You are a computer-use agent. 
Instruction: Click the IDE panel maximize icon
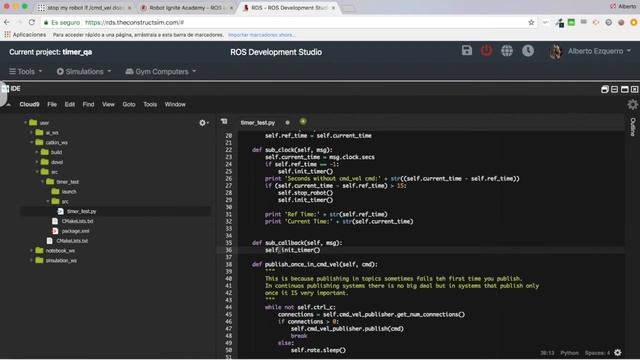(x=624, y=89)
